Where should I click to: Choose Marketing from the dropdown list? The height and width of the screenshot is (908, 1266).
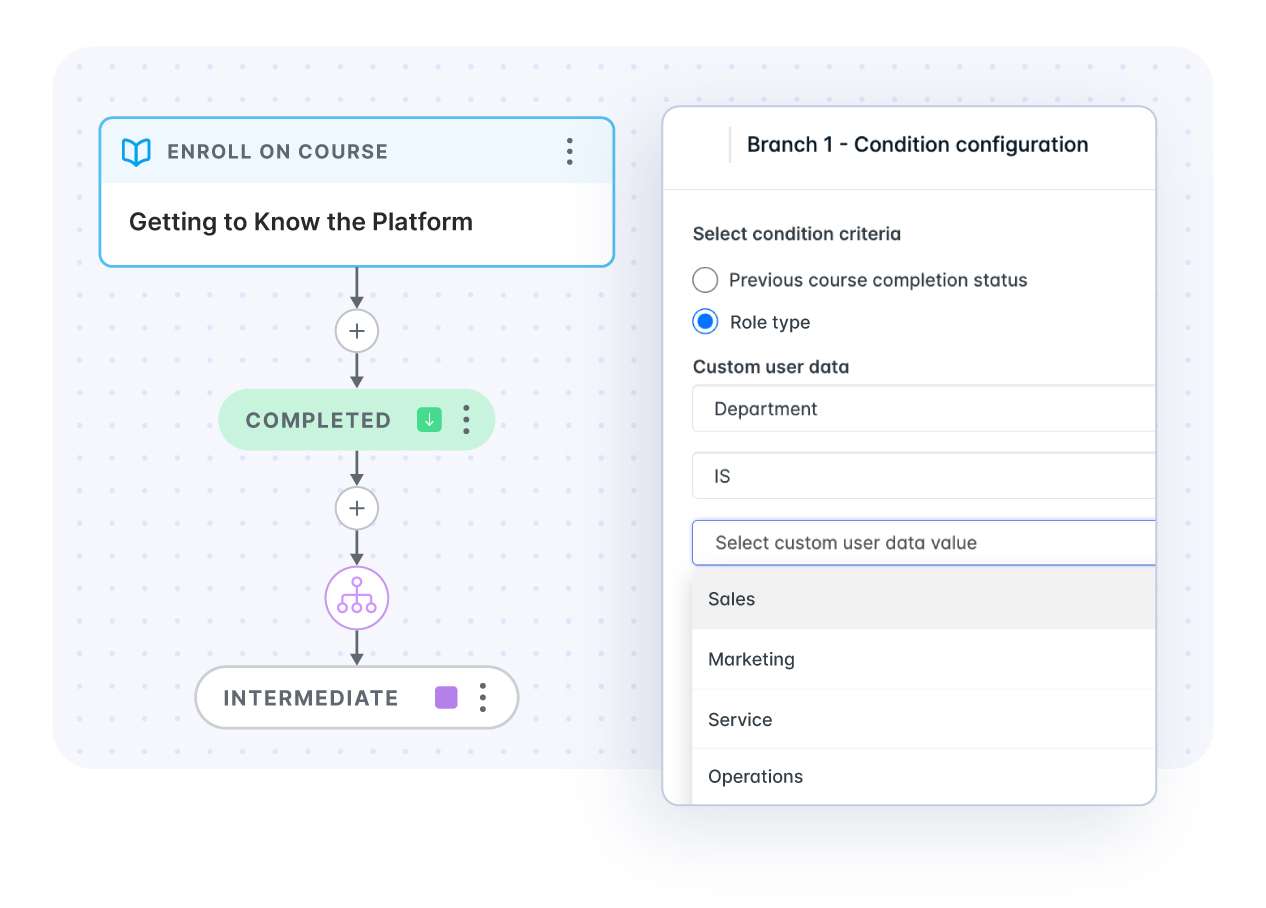point(923,659)
